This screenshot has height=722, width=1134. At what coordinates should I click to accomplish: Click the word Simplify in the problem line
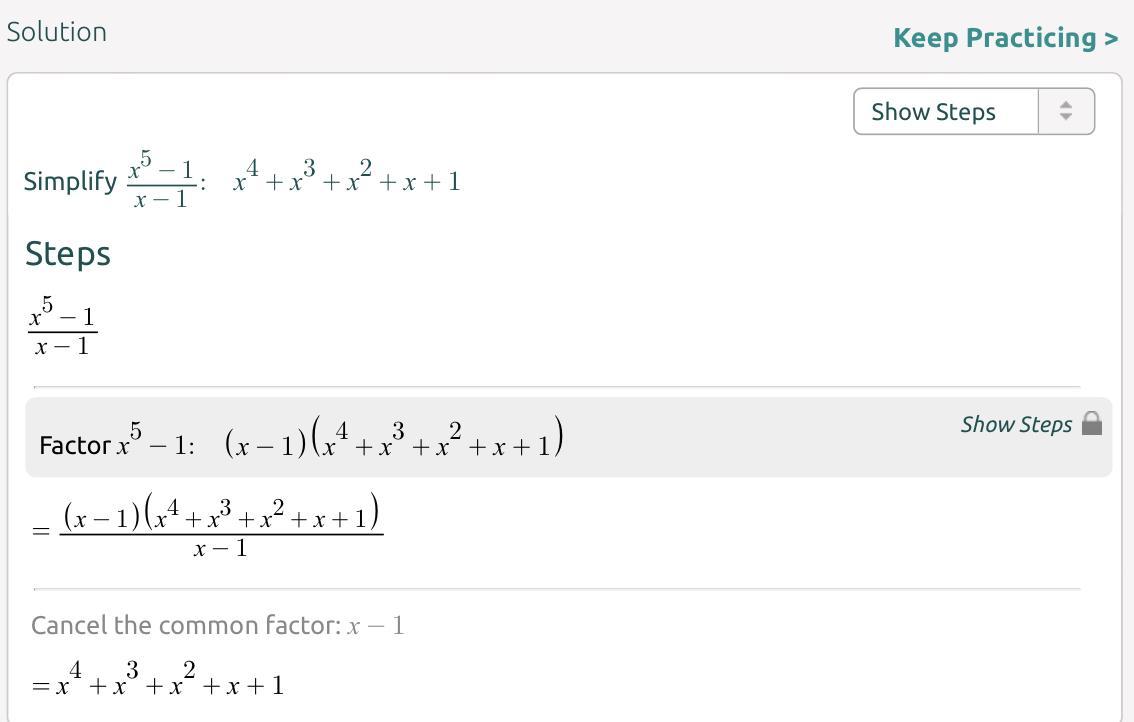point(70,182)
